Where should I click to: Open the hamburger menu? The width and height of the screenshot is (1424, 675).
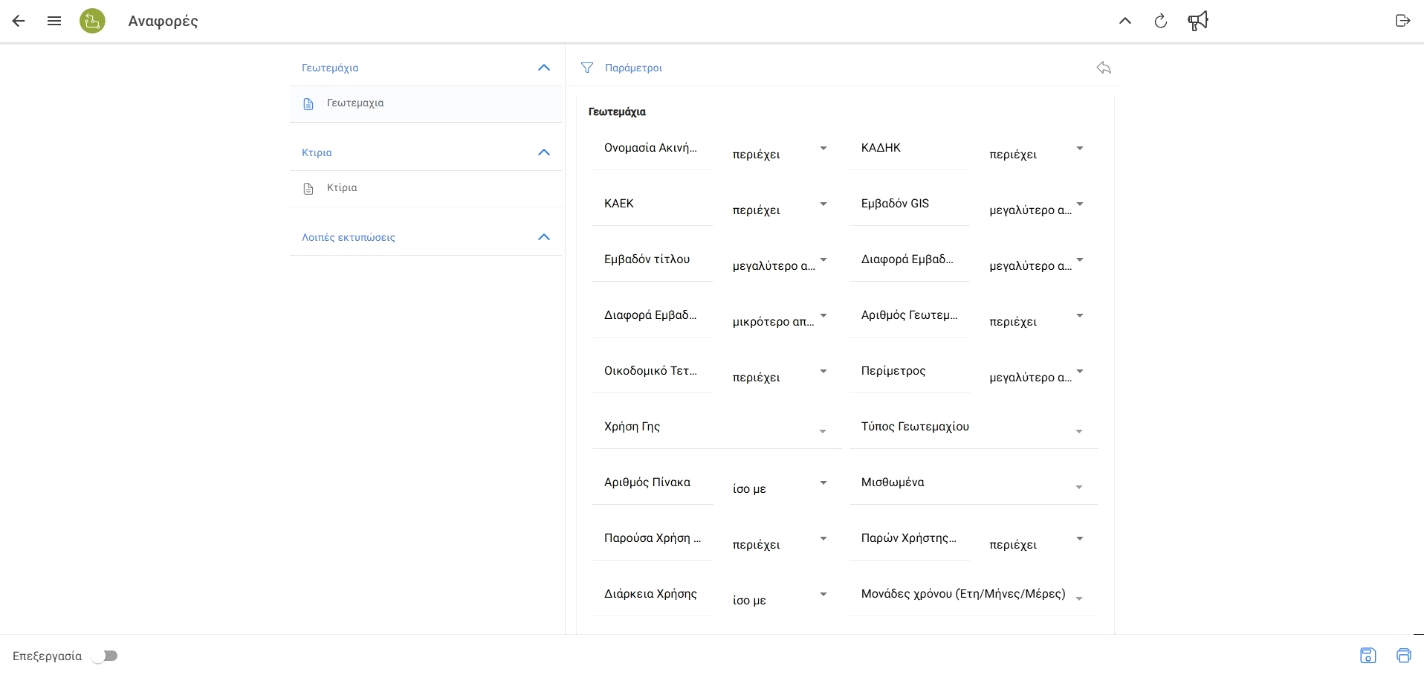click(x=54, y=21)
